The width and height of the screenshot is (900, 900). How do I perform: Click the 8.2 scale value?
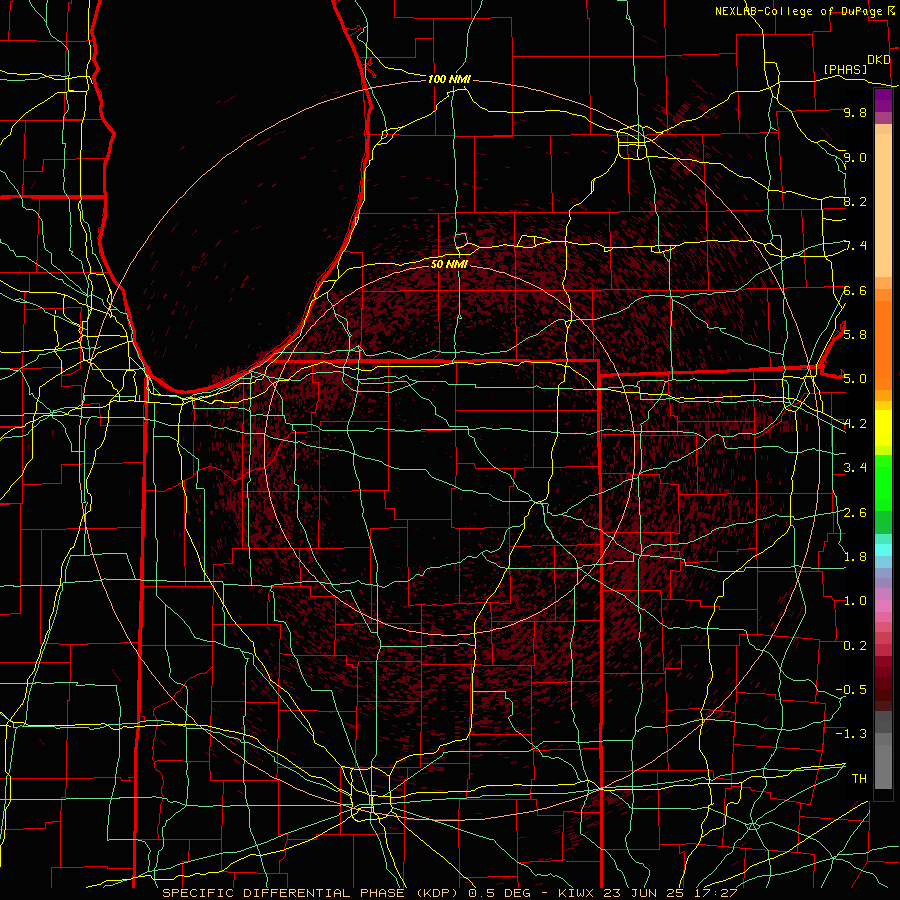(x=855, y=201)
